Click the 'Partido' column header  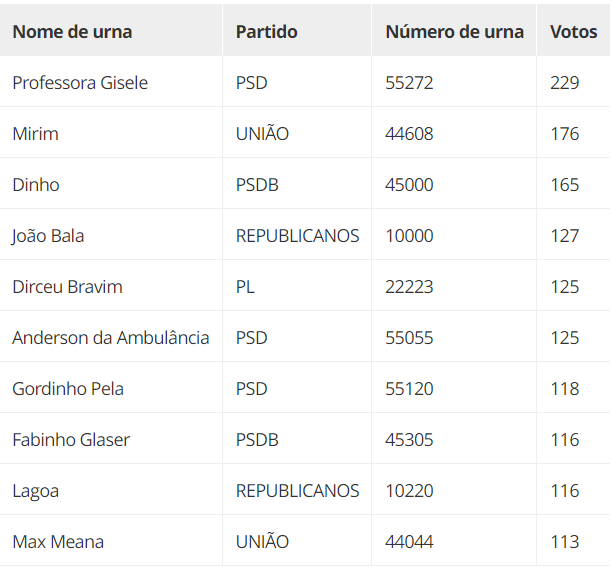point(266,31)
